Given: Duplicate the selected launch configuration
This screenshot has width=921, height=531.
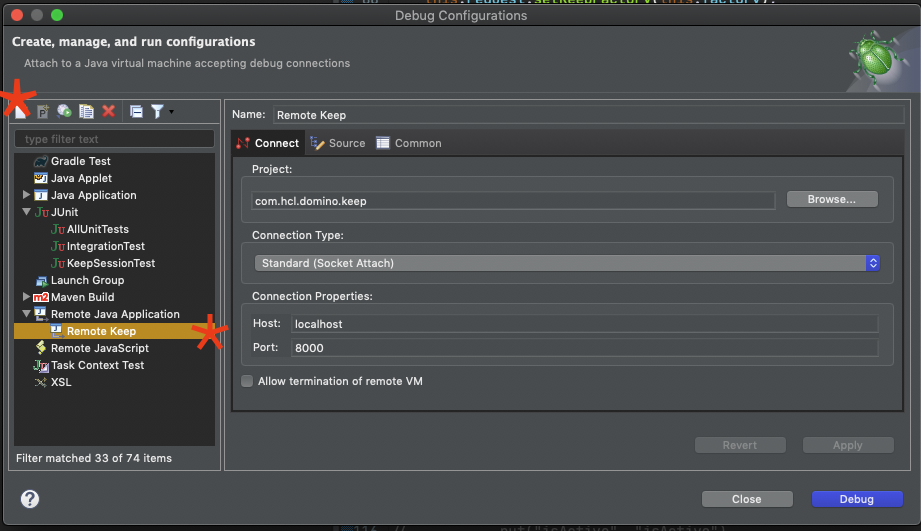Looking at the screenshot, I should pos(87,111).
